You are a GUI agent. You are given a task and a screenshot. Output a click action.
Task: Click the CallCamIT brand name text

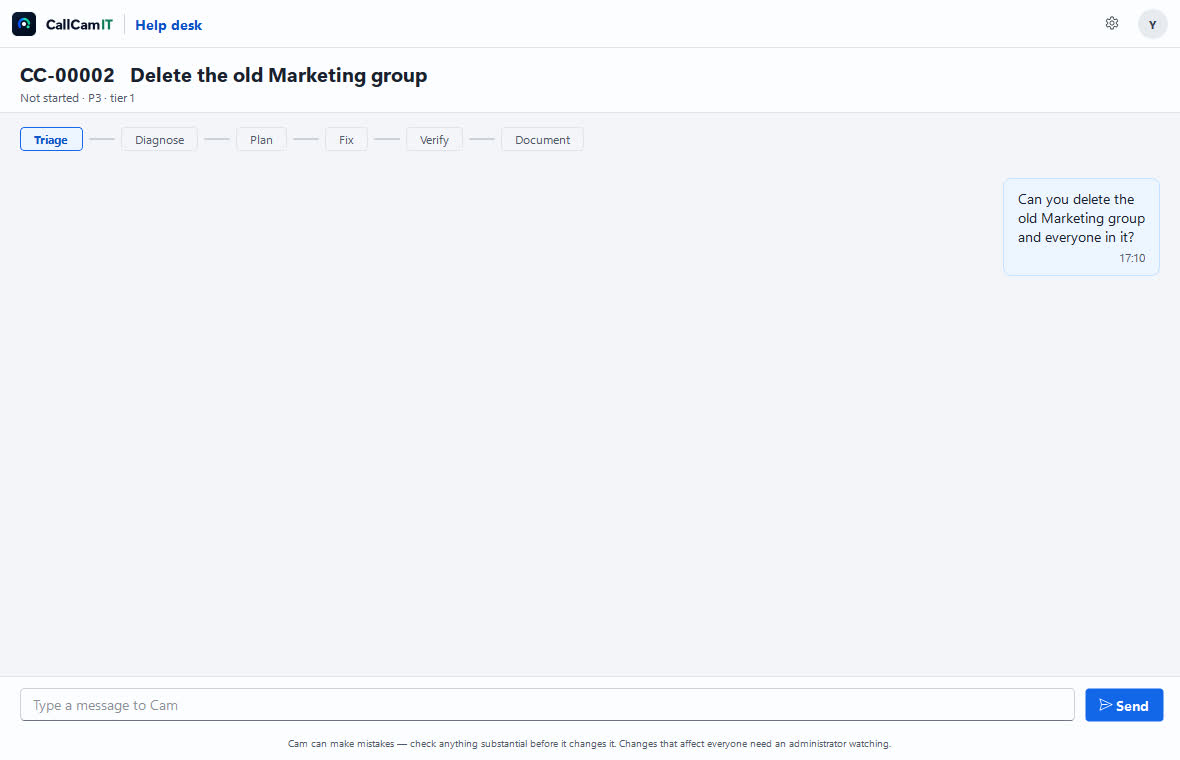[79, 25]
